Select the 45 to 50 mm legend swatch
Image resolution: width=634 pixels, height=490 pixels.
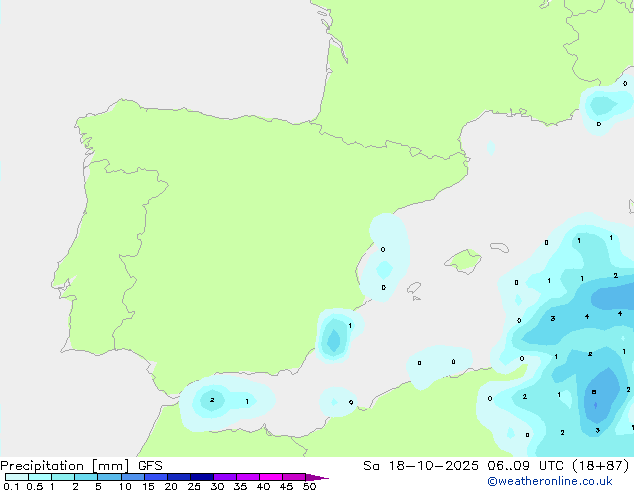[294, 477]
